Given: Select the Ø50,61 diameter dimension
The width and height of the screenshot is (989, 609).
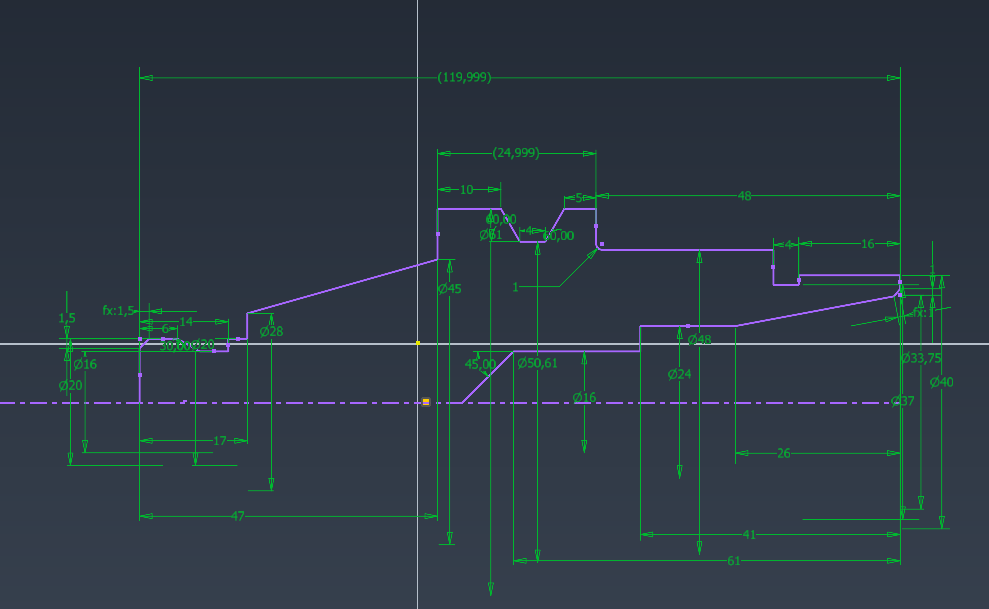Looking at the screenshot, I should (x=537, y=363).
